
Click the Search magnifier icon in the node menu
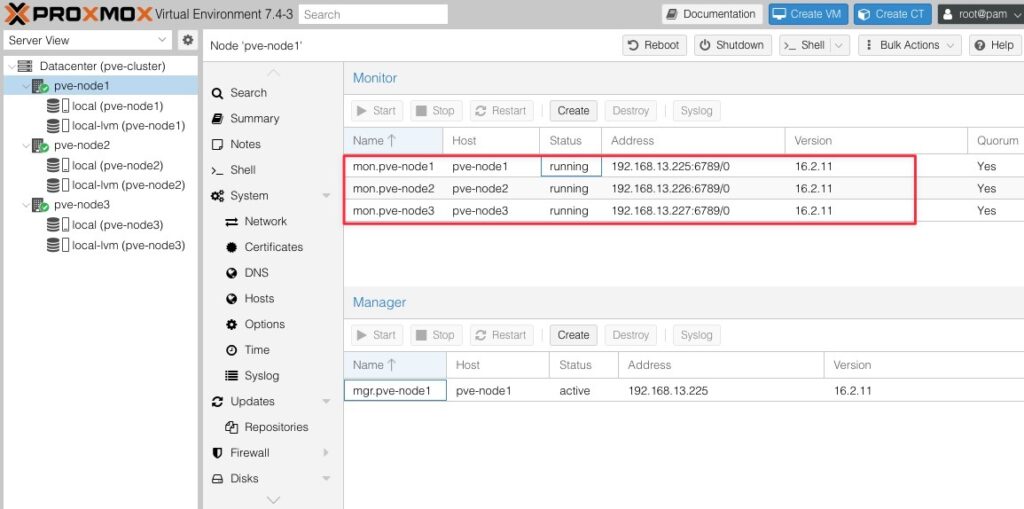(x=217, y=93)
